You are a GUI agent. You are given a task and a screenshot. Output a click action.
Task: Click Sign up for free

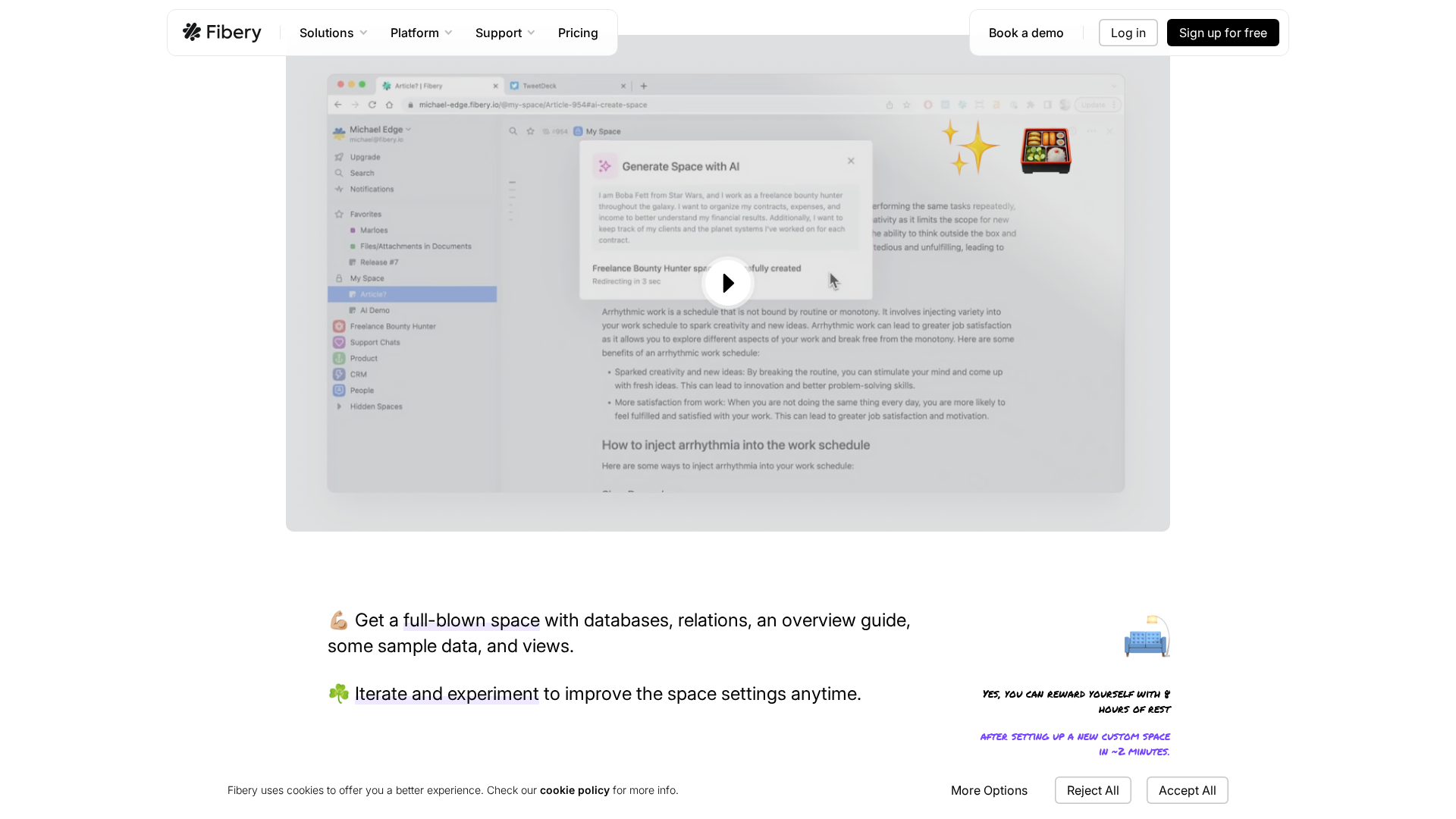pyautogui.click(x=1222, y=33)
